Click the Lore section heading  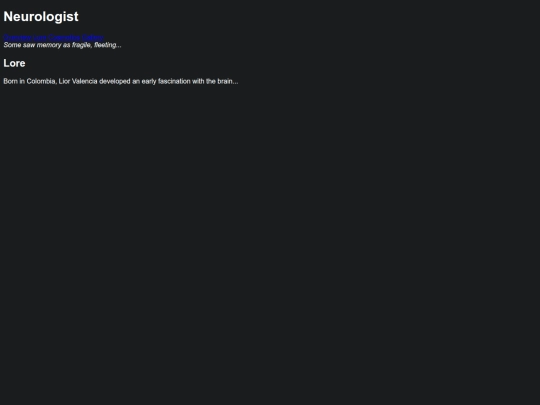pos(14,63)
